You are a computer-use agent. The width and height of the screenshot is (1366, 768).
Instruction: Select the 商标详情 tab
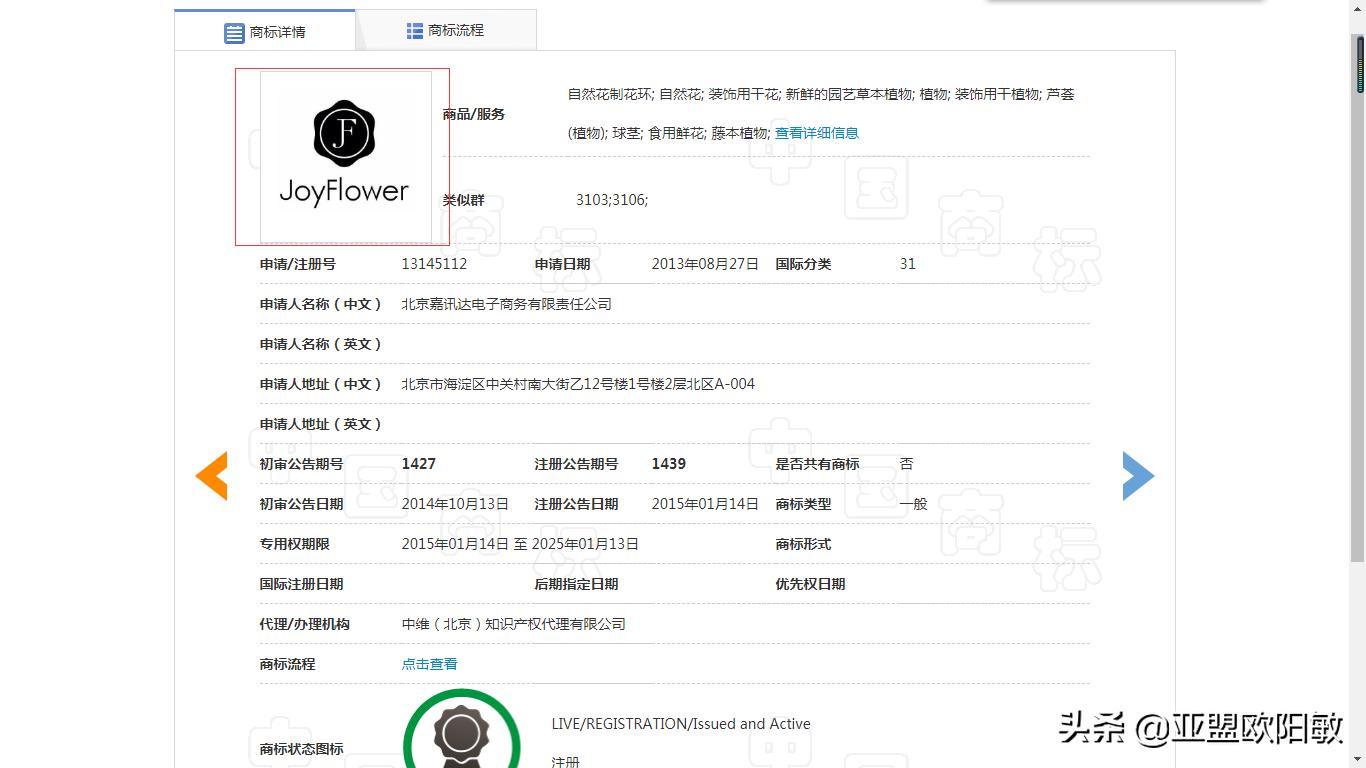click(x=278, y=31)
